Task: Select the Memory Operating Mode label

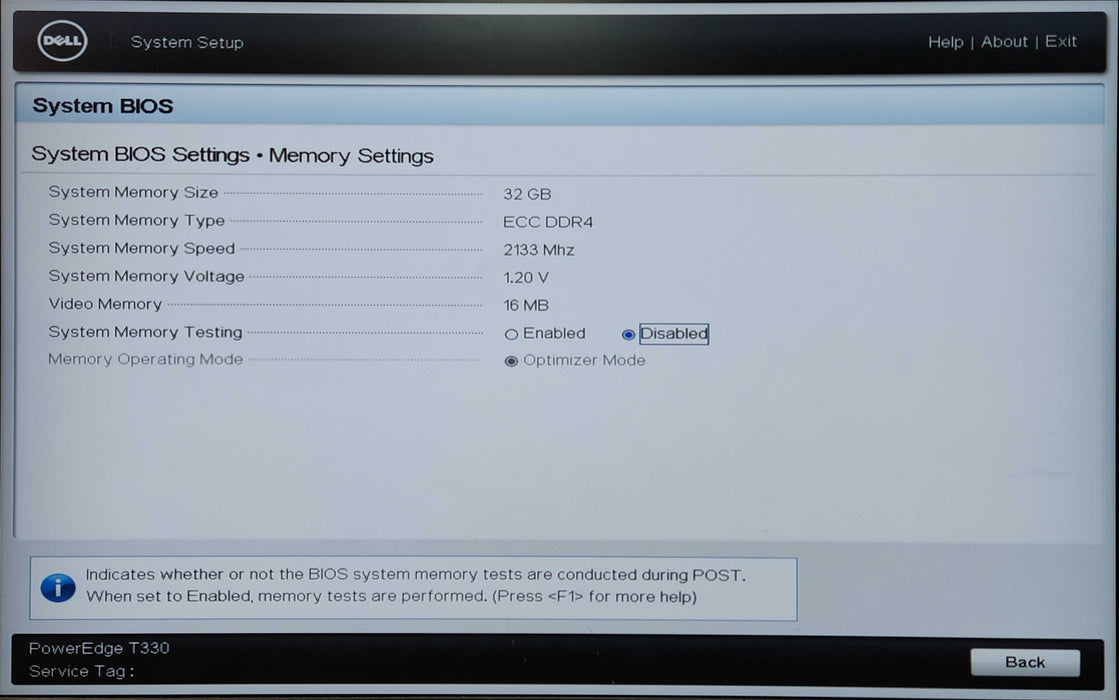Action: click(146, 360)
